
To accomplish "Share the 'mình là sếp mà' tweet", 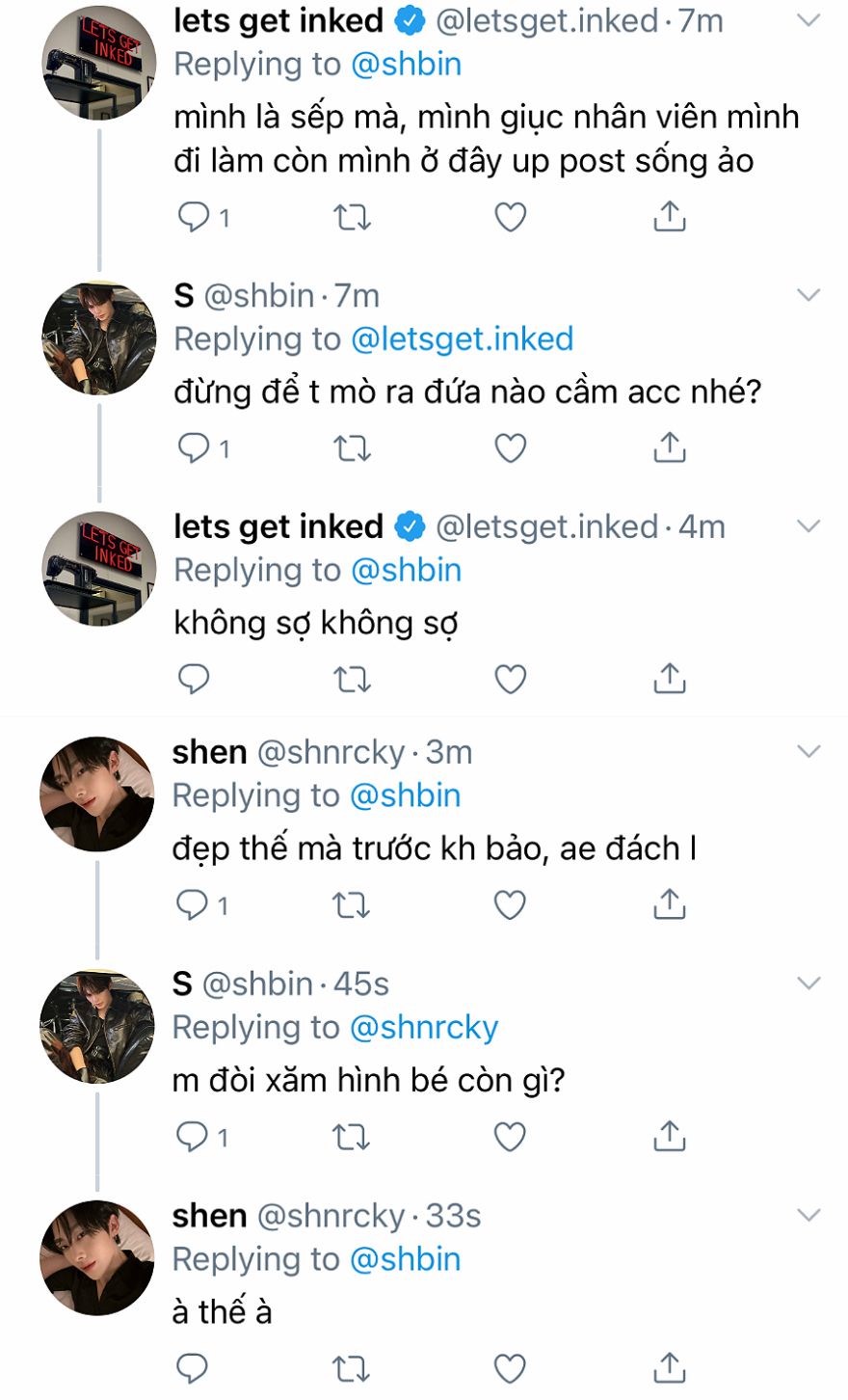I will (x=669, y=218).
